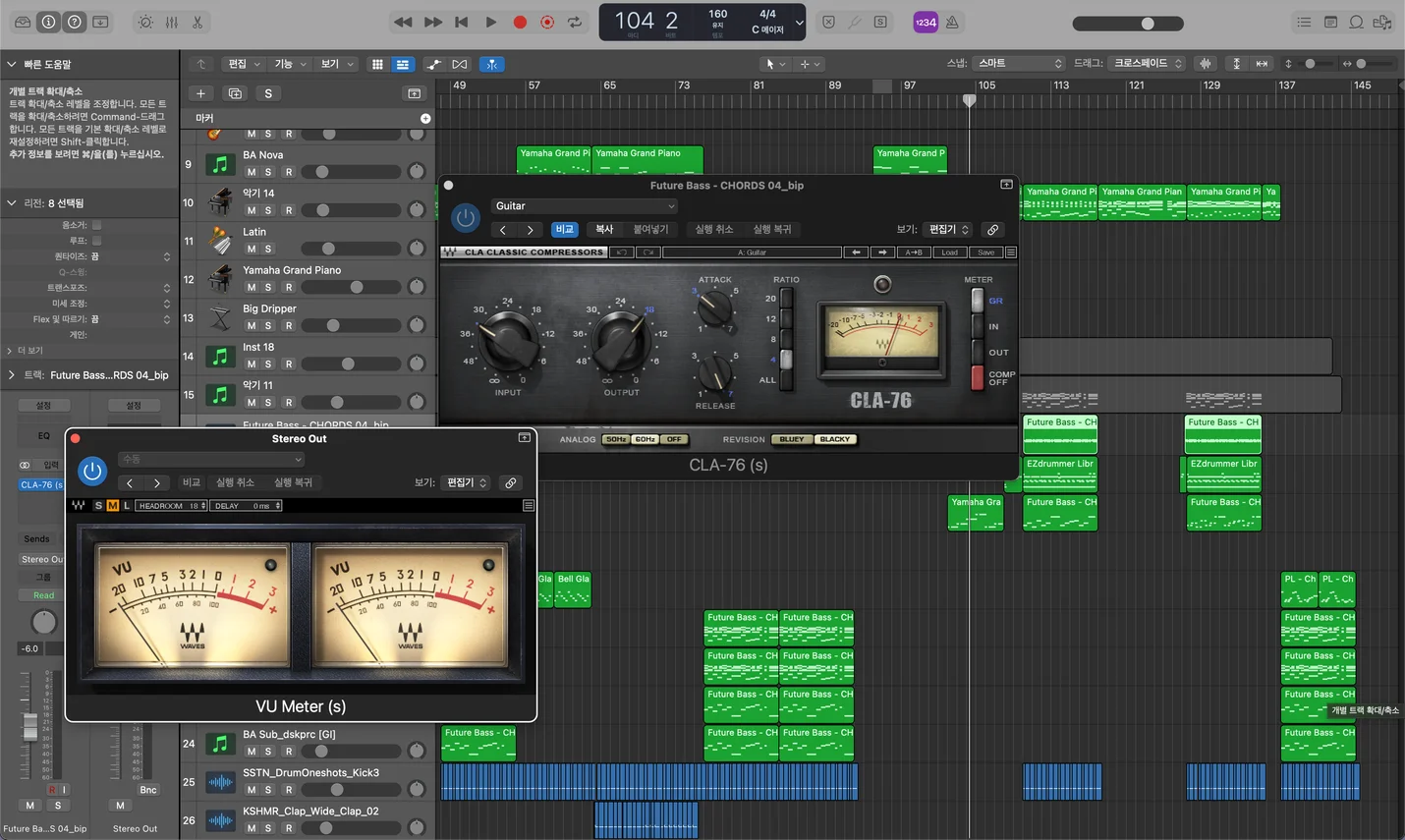Click the Tuner fork icon
Image resolution: width=1405 pixels, height=840 pixels.
pos(855,22)
